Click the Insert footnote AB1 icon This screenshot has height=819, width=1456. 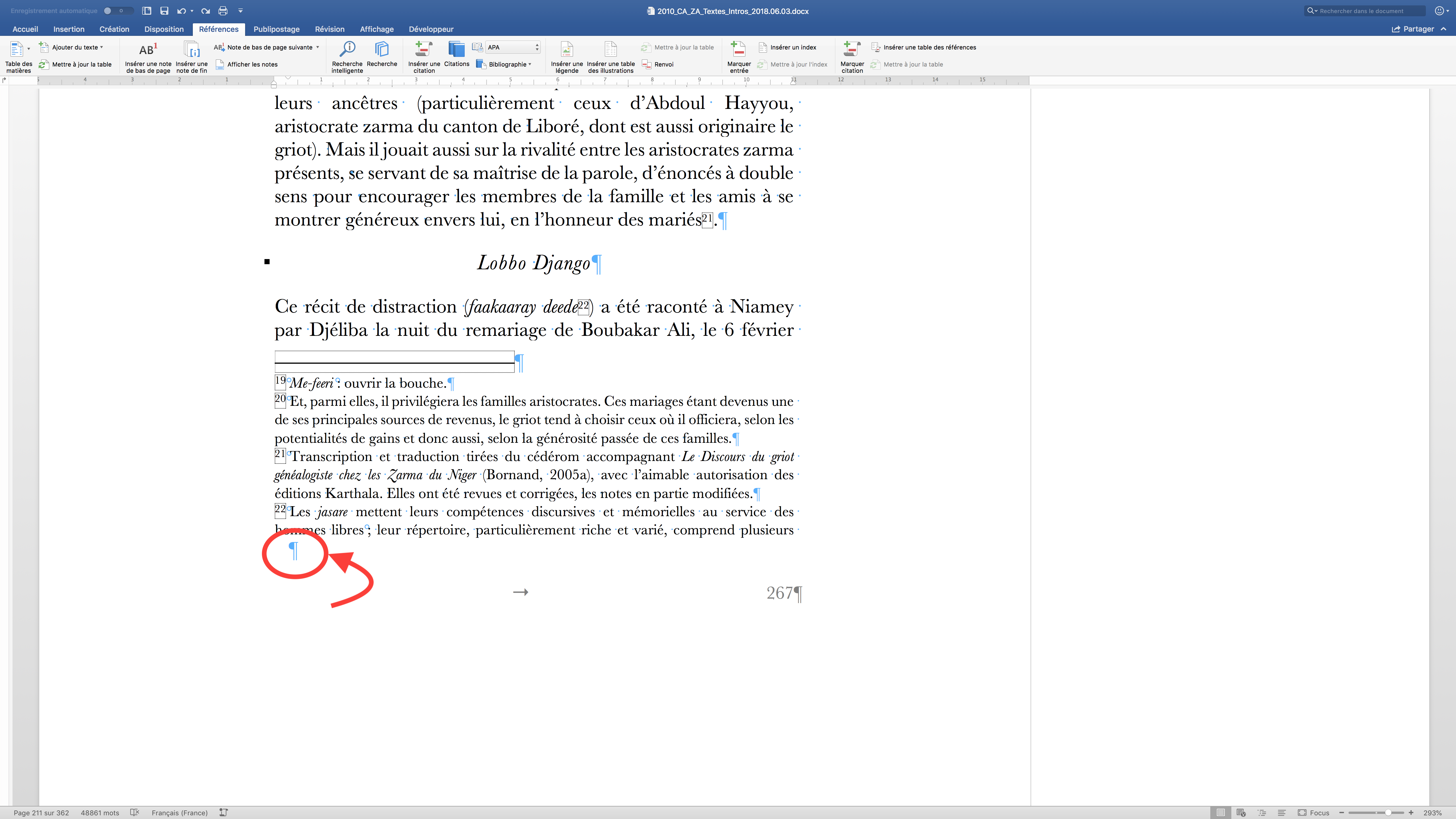click(x=148, y=50)
